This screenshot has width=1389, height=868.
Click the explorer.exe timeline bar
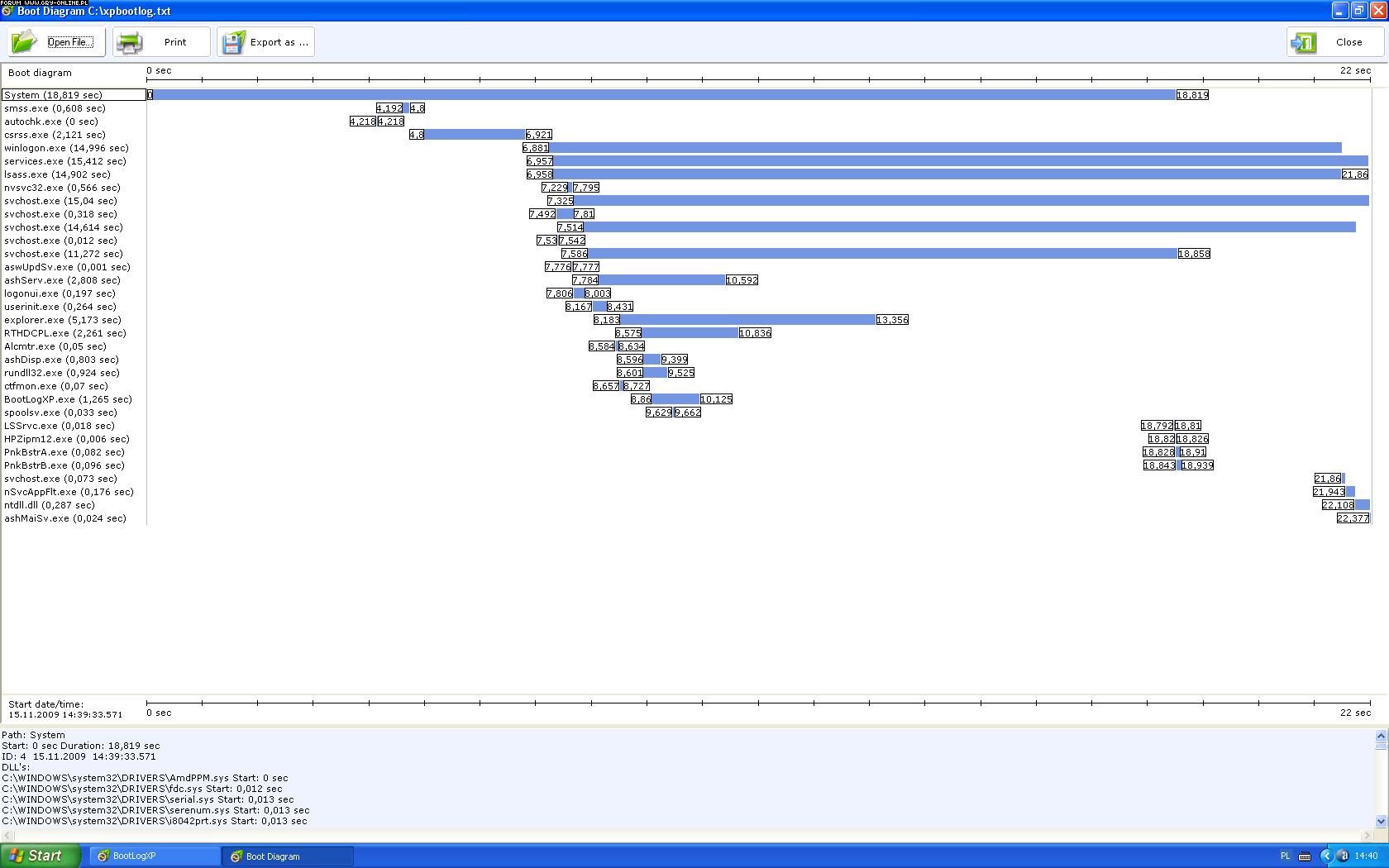pyautogui.click(x=747, y=320)
